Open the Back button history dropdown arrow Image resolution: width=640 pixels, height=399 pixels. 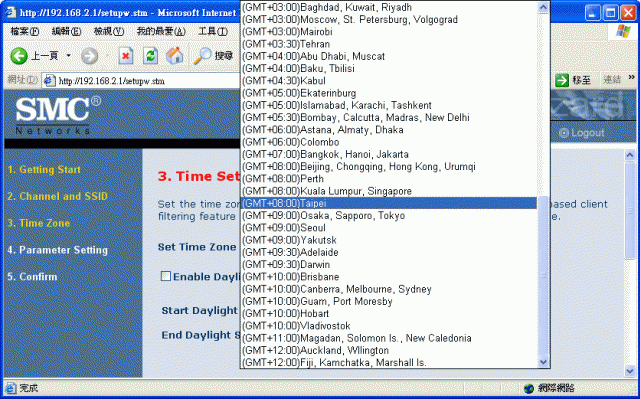pyautogui.click(x=69, y=56)
